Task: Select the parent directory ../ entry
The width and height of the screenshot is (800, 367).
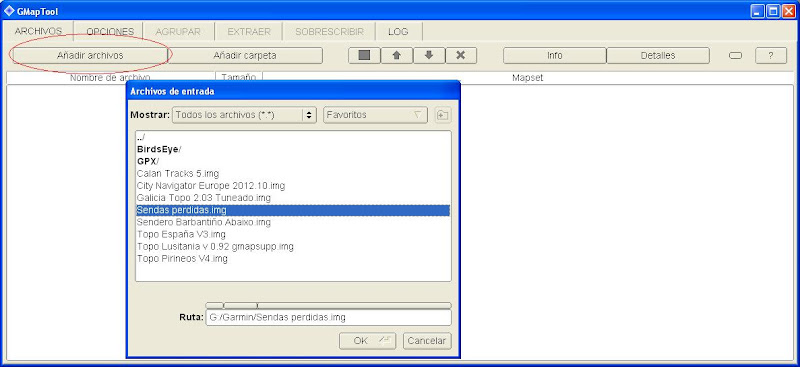Action: pyautogui.click(x=293, y=137)
